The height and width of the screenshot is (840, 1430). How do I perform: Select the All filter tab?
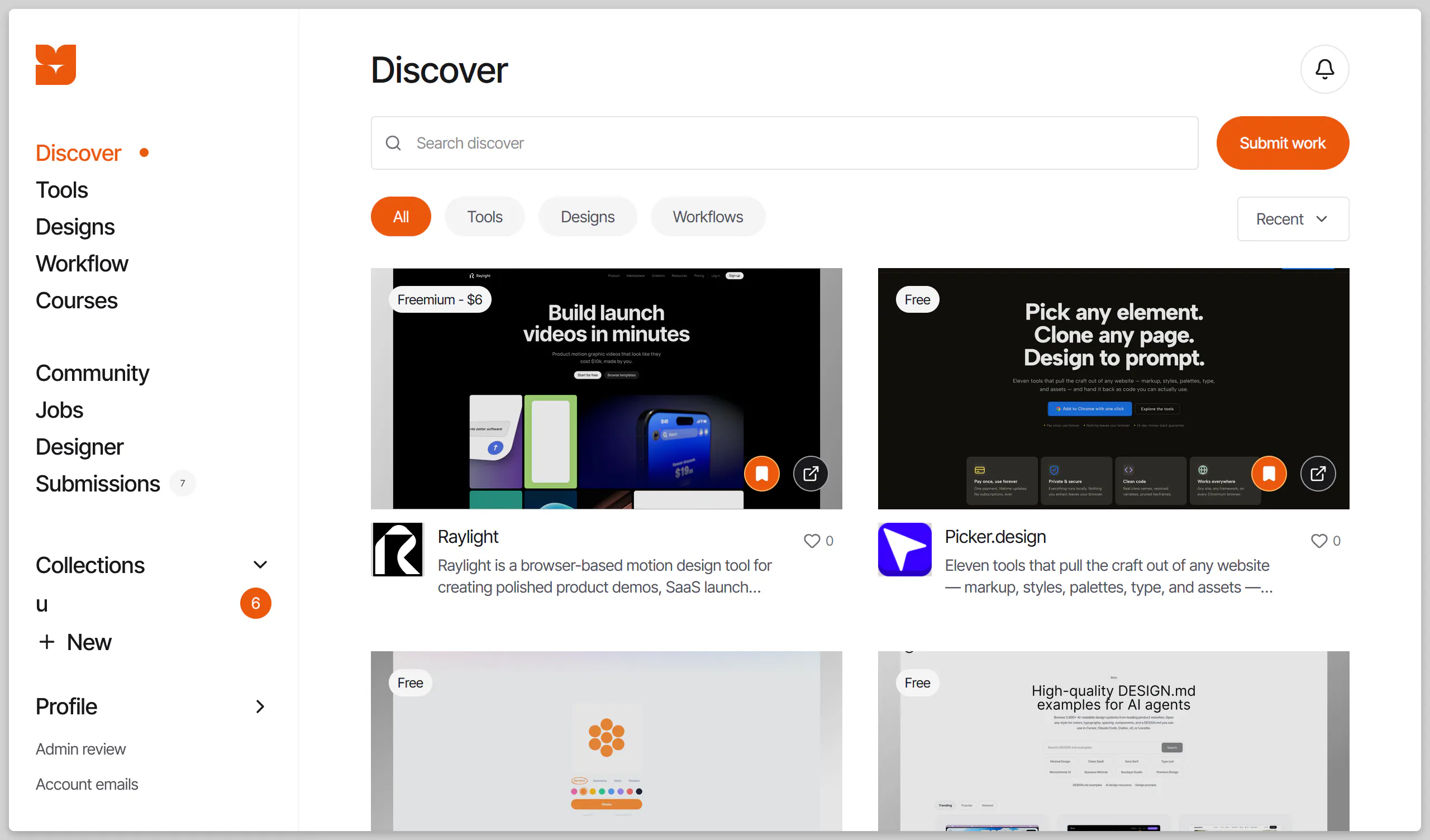401,216
